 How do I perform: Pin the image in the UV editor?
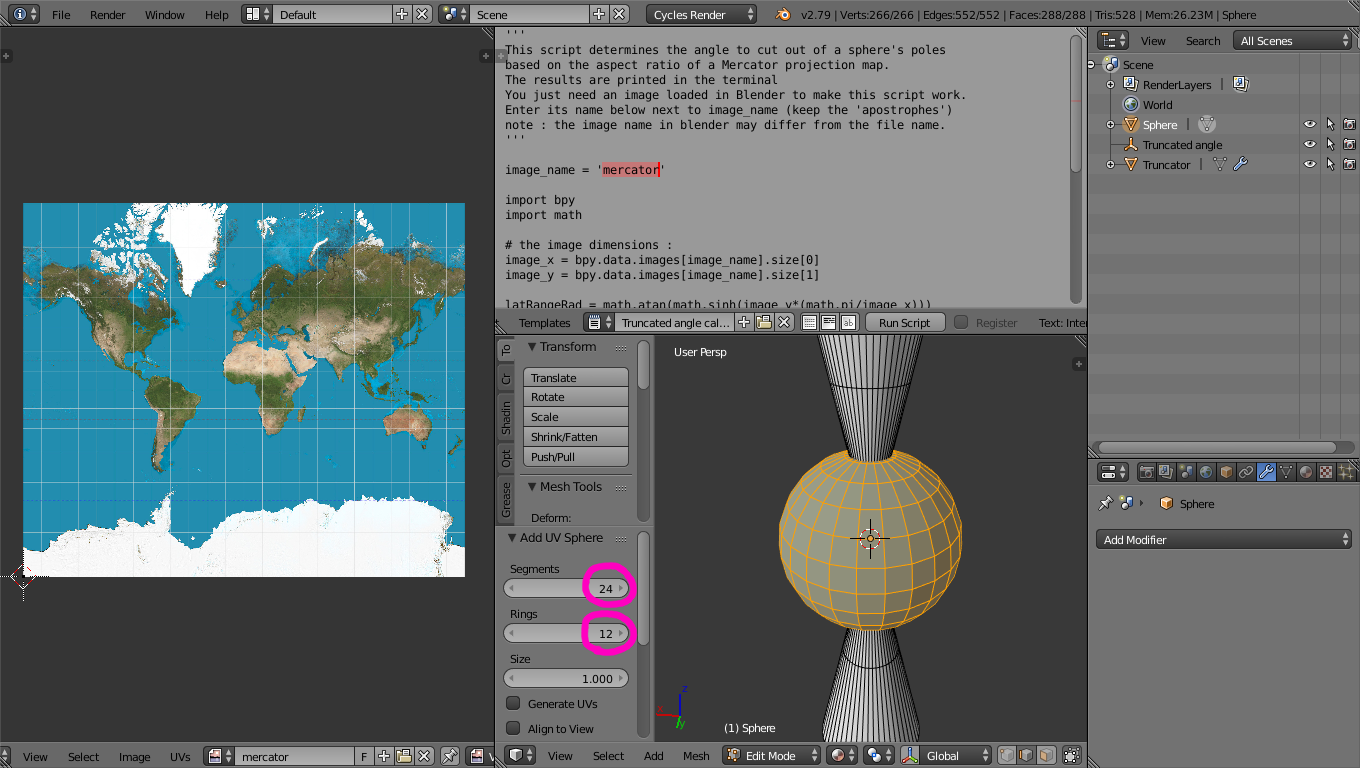450,756
